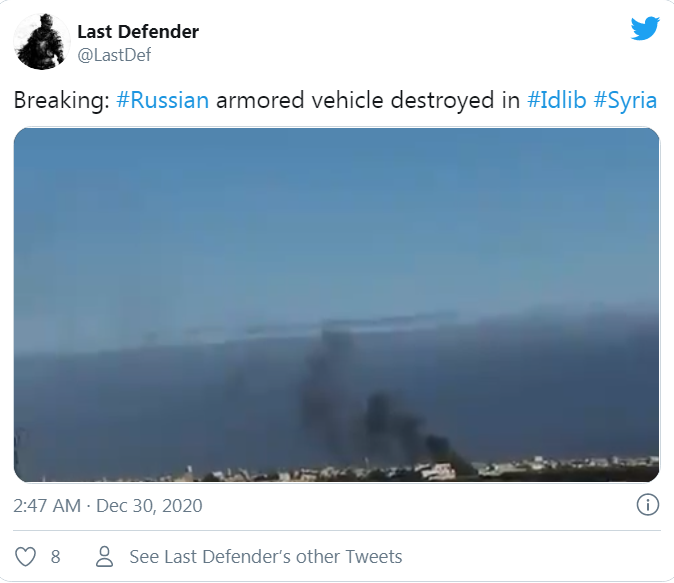The height and width of the screenshot is (583, 674).
Task: Click the like count showing 8
Action: pos(55,557)
